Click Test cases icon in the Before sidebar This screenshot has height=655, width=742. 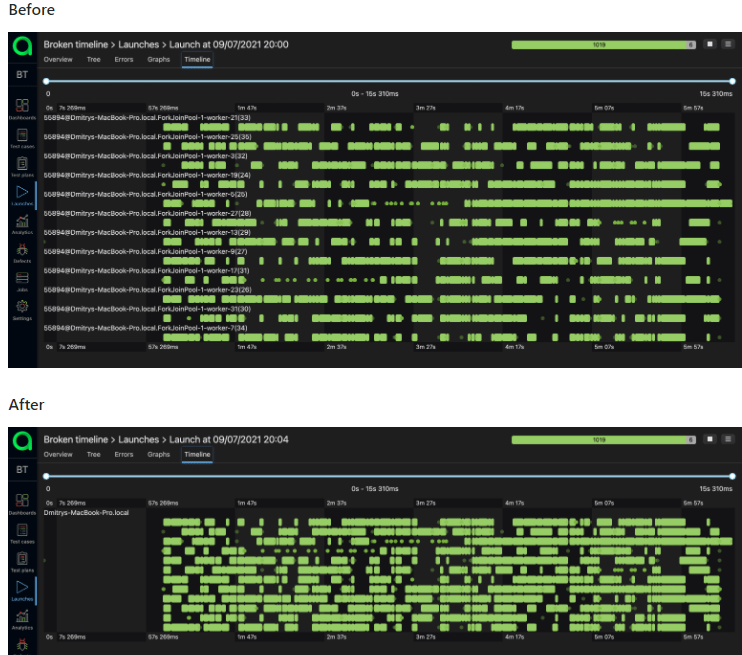click(x=22, y=137)
